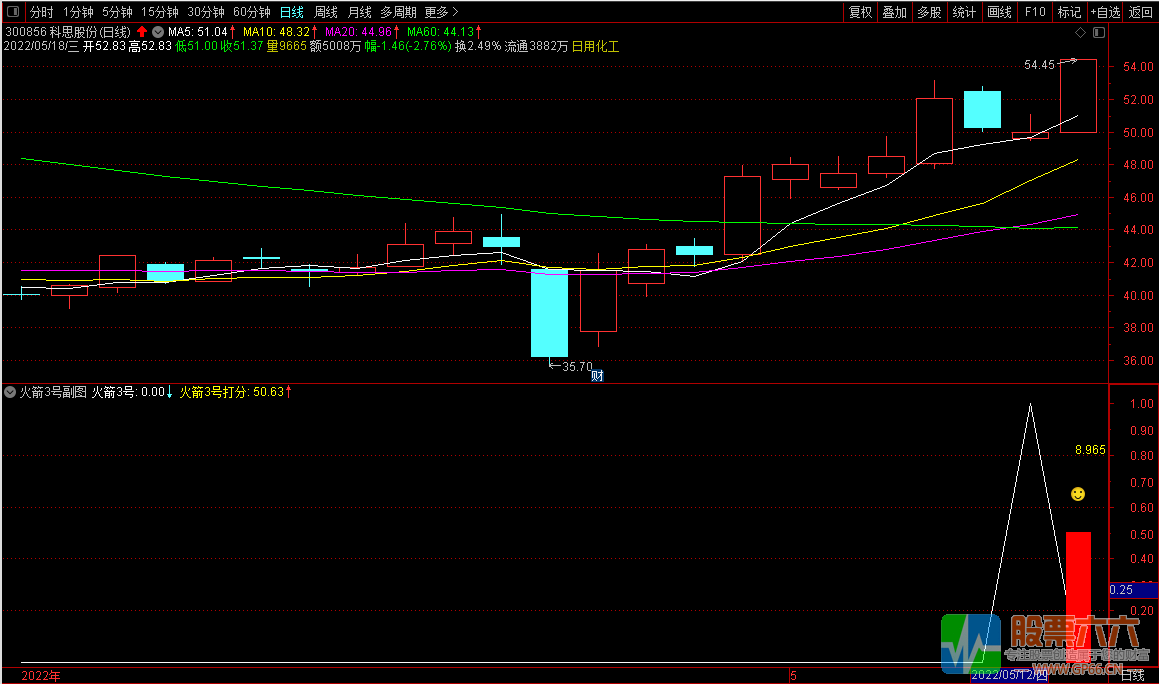This screenshot has height=684, width=1159.
Task: Click the 2022年 label on time axis
Action: 41,676
